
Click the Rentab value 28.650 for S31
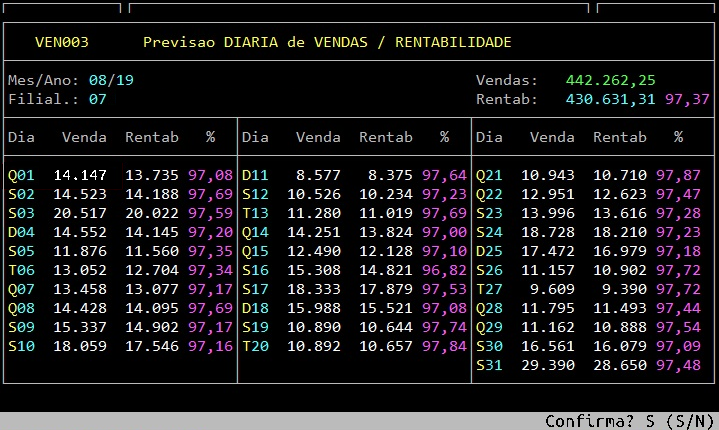(x=620, y=365)
